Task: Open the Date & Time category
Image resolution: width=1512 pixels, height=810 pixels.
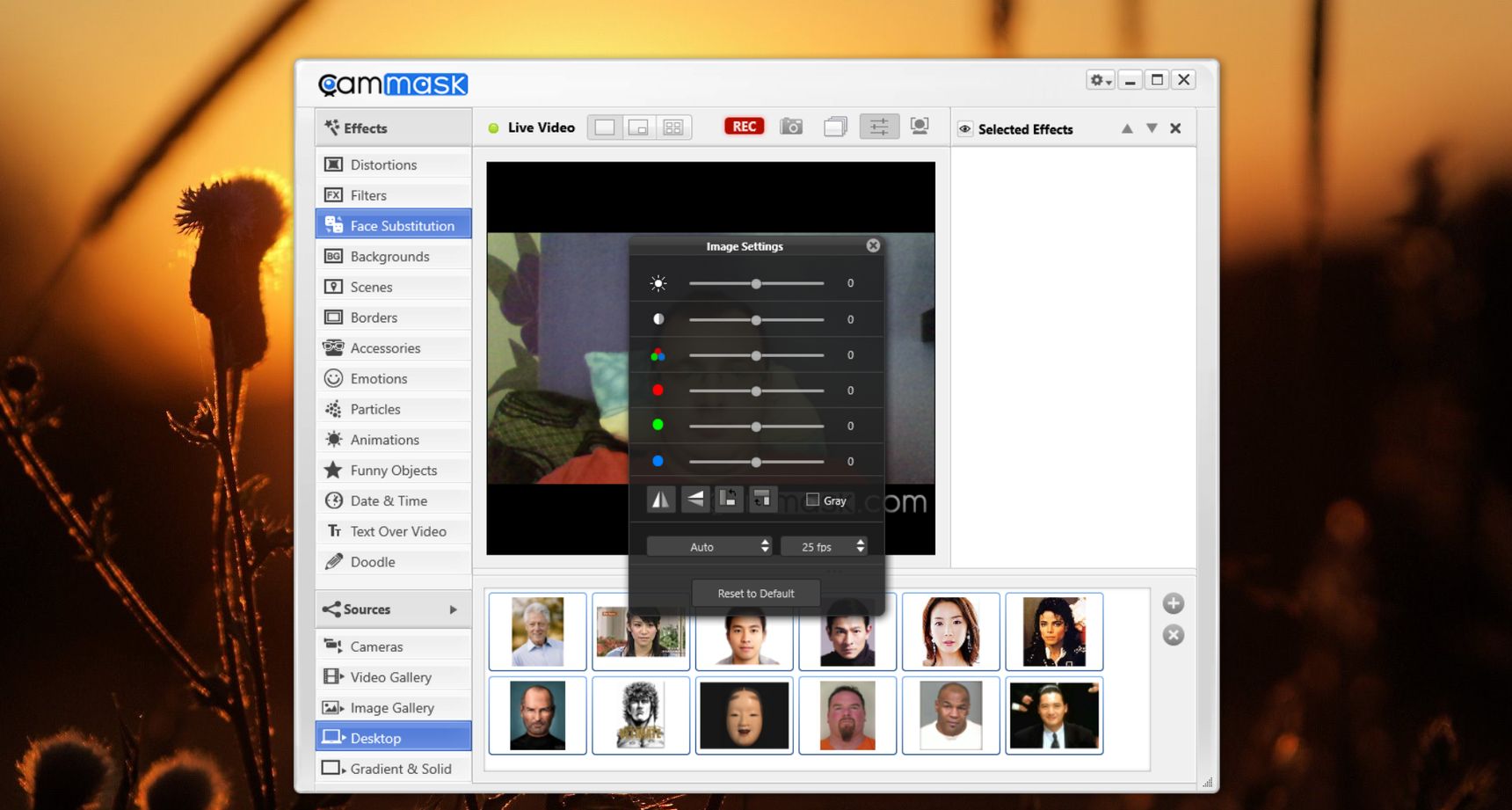Action: [393, 500]
